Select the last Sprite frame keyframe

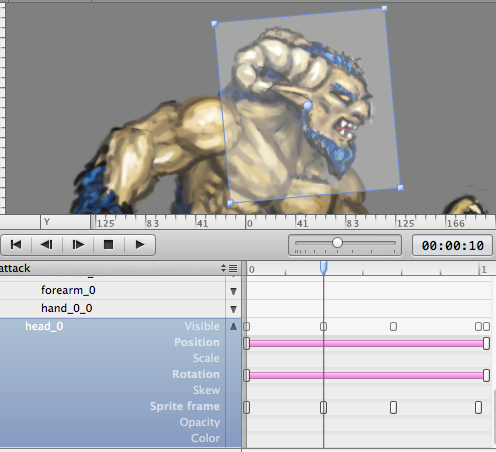point(478,407)
